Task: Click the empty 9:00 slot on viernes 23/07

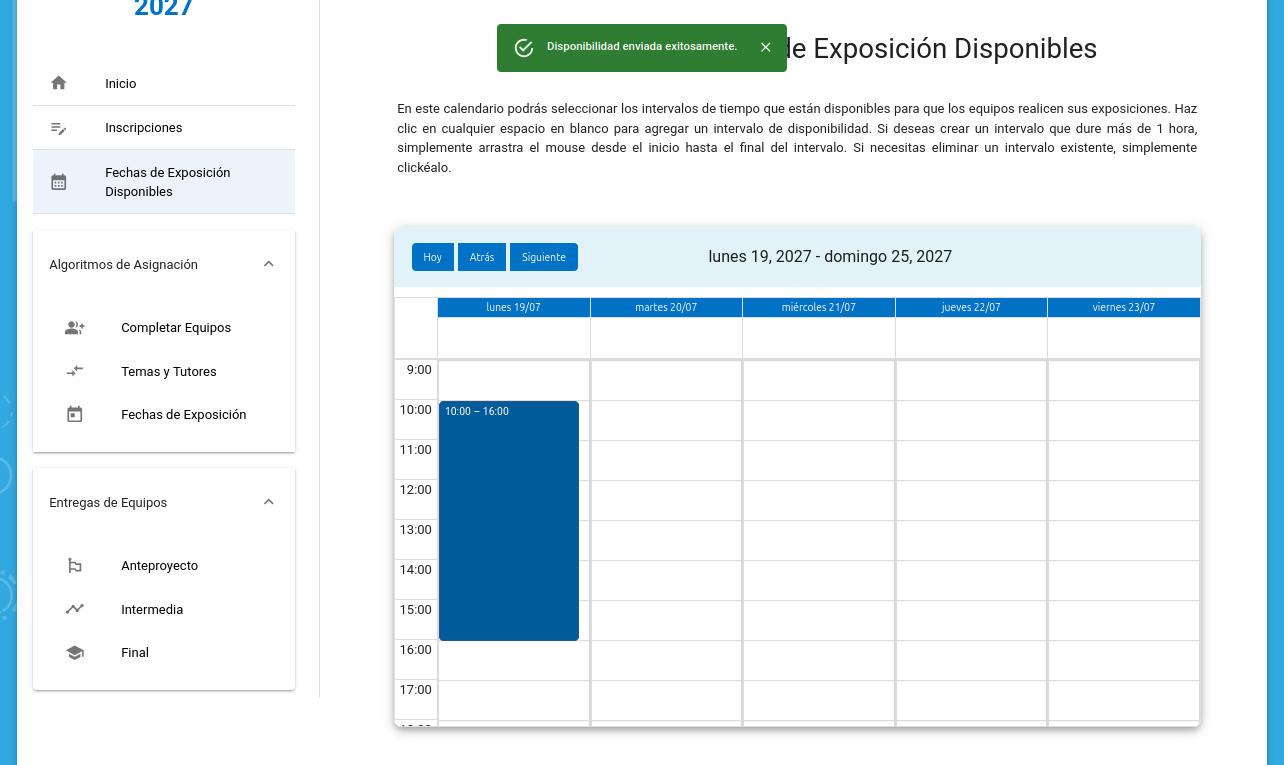Action: (x=1123, y=380)
